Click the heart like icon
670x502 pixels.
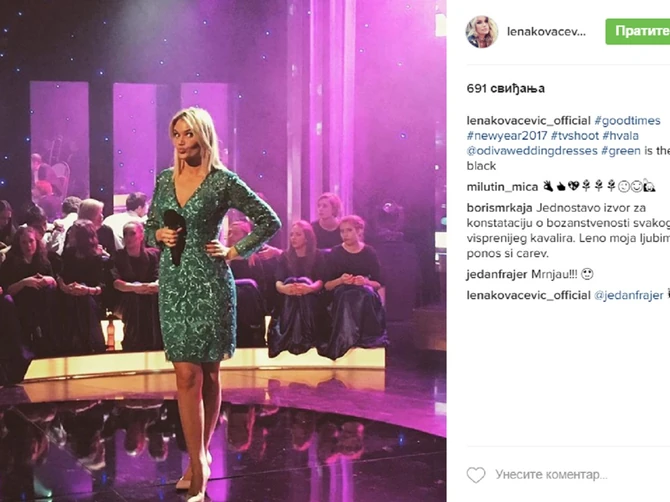pyautogui.click(x=476, y=475)
